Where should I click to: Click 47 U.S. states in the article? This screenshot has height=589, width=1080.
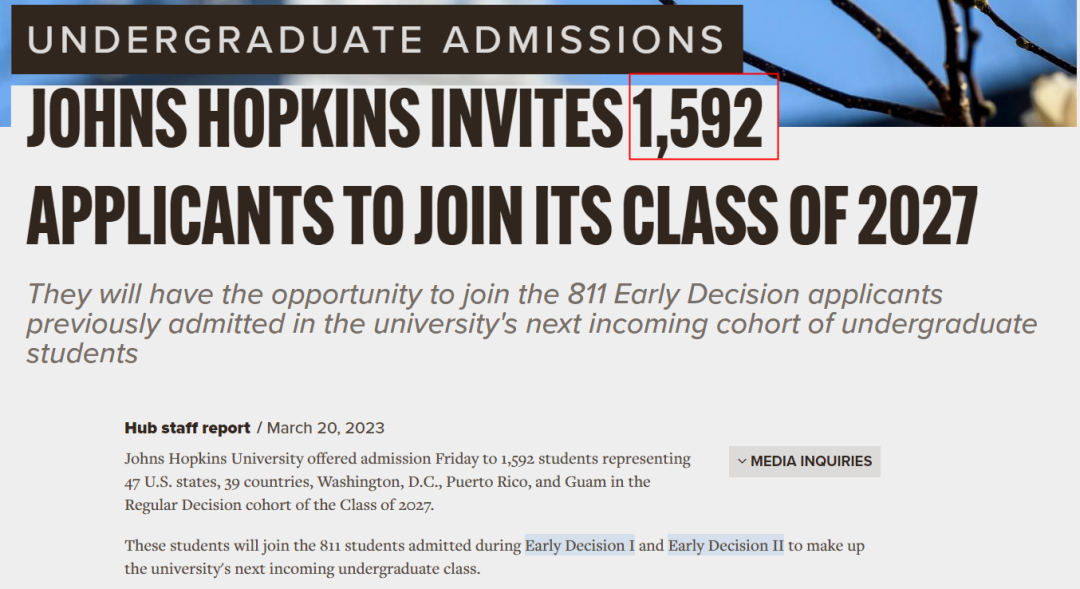[170, 482]
